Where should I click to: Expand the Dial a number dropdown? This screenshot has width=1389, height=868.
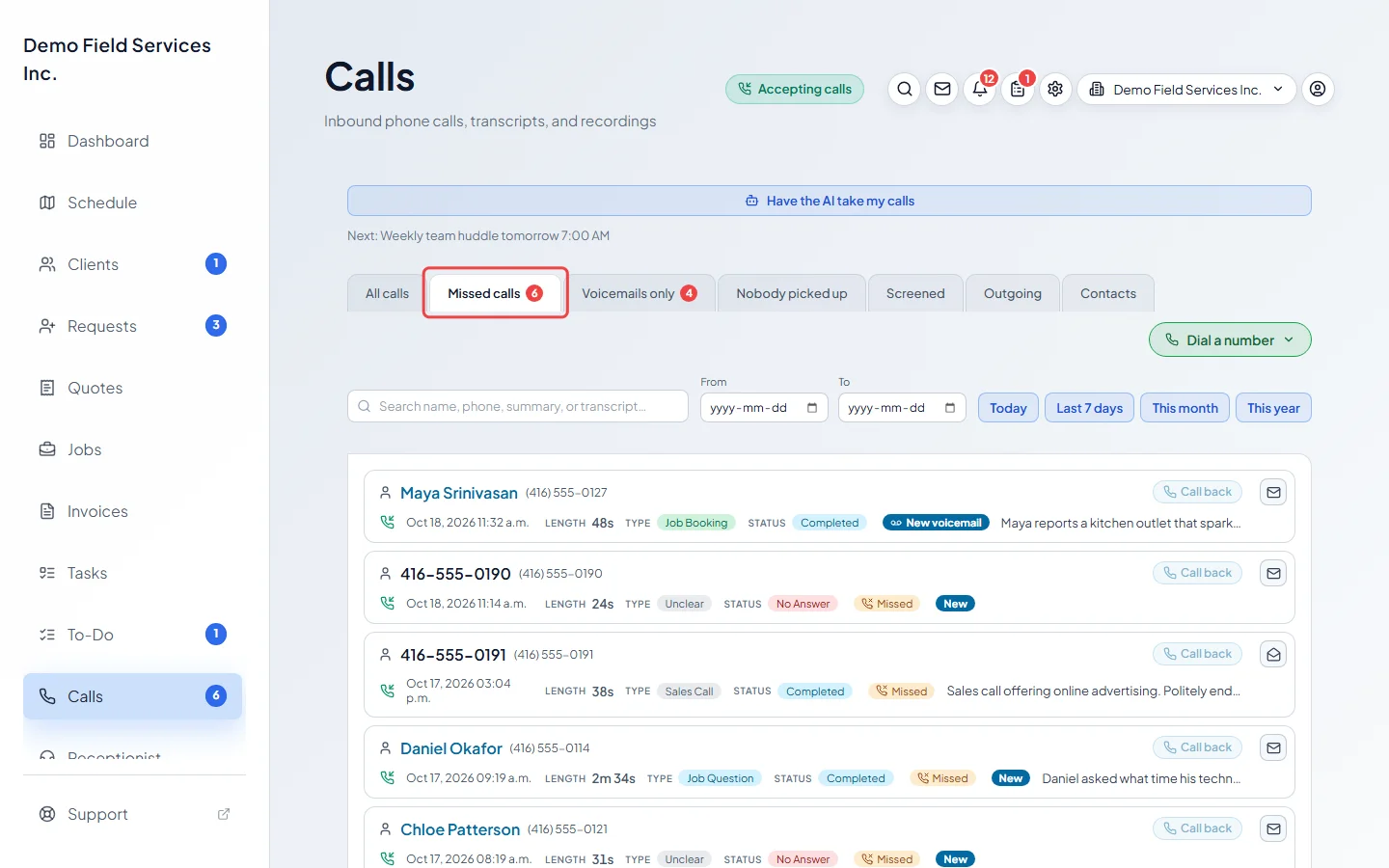[x=1230, y=339]
